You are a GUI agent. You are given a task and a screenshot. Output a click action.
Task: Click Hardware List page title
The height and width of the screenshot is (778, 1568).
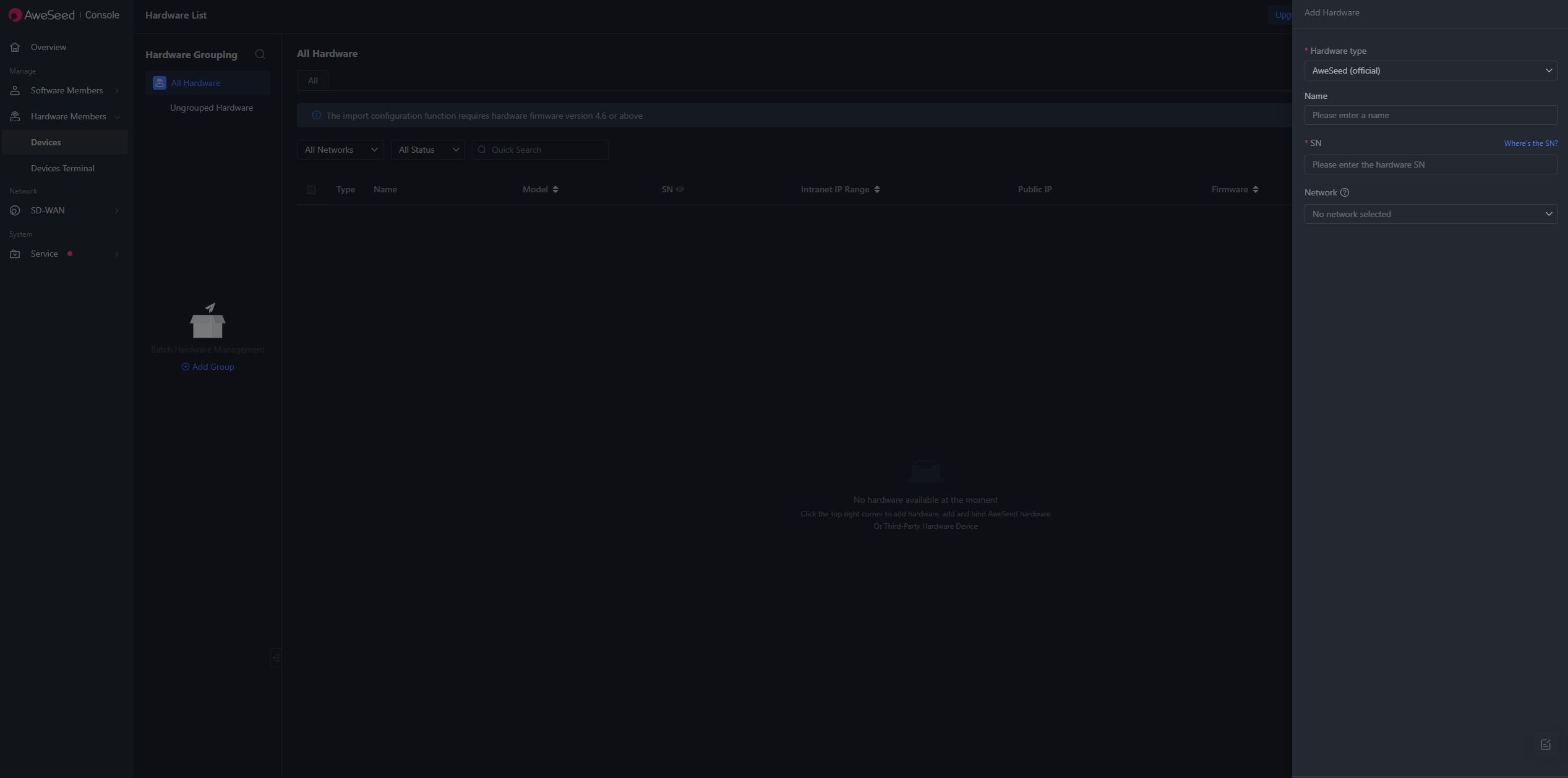pos(176,15)
